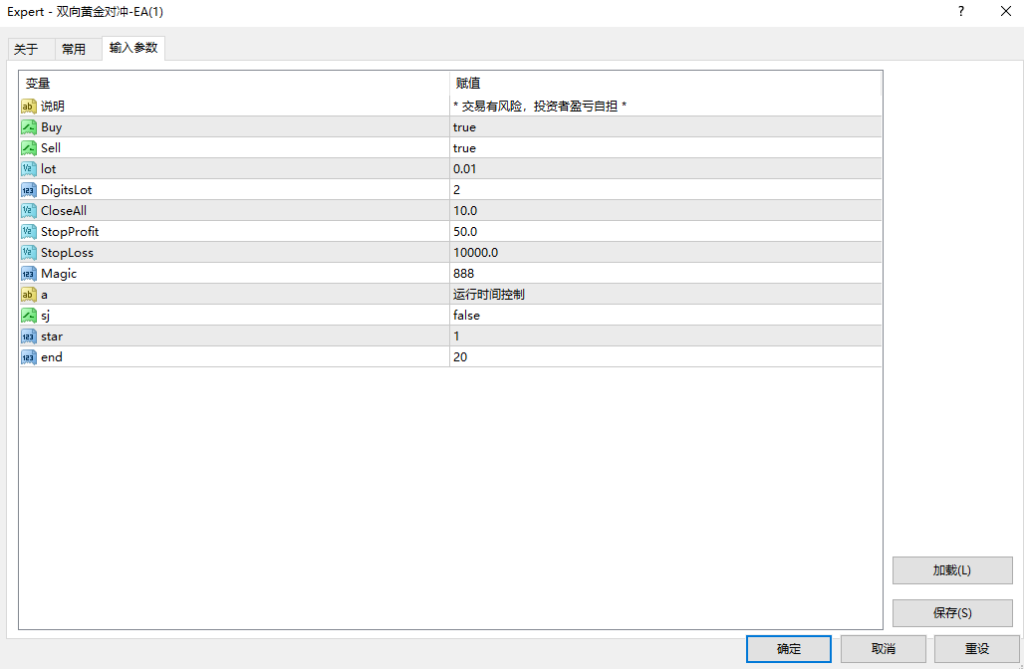
Task: Click the integer icon beside Magic
Action: click(29, 273)
